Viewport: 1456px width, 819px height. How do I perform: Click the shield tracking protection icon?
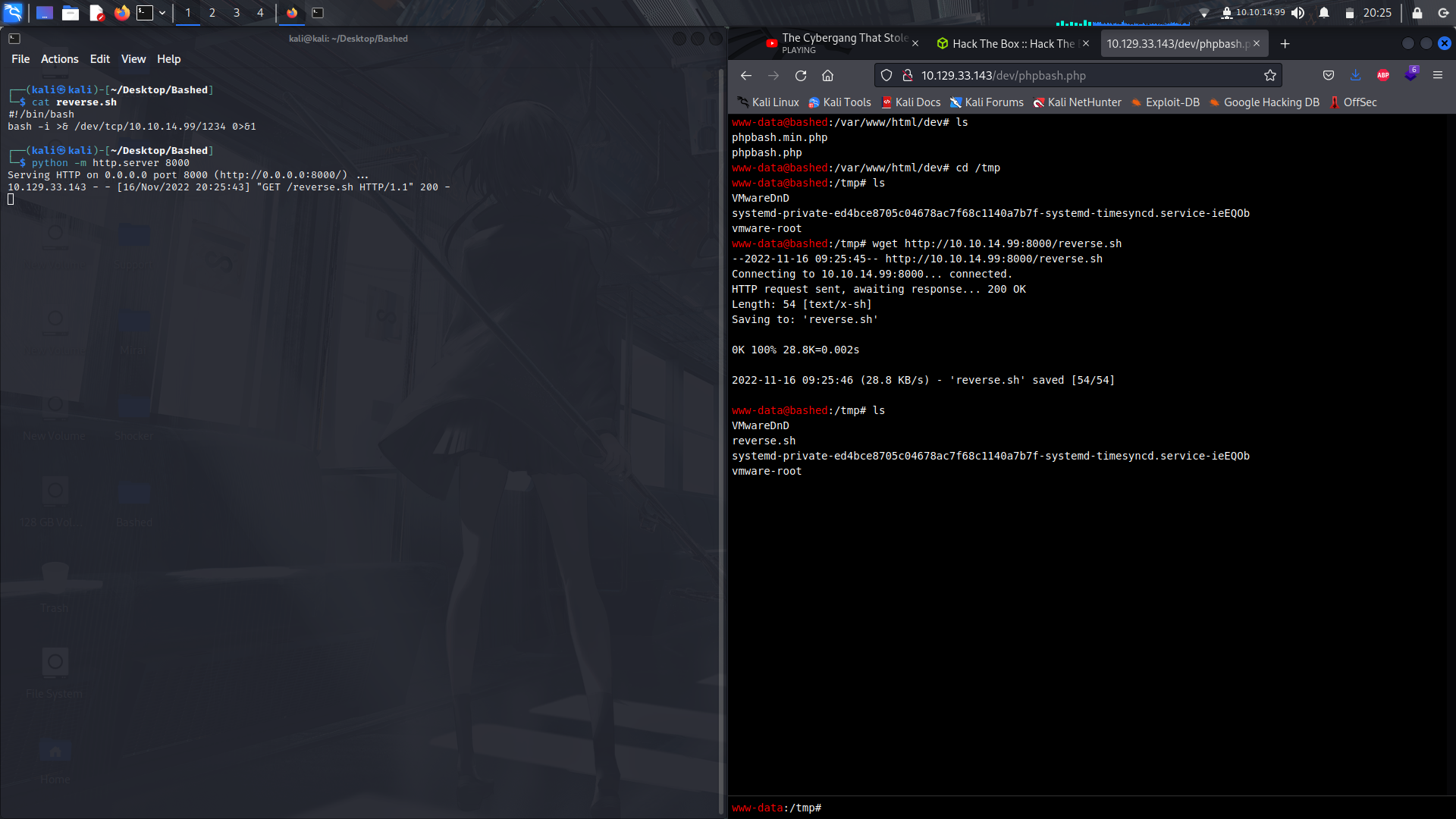tap(886, 75)
